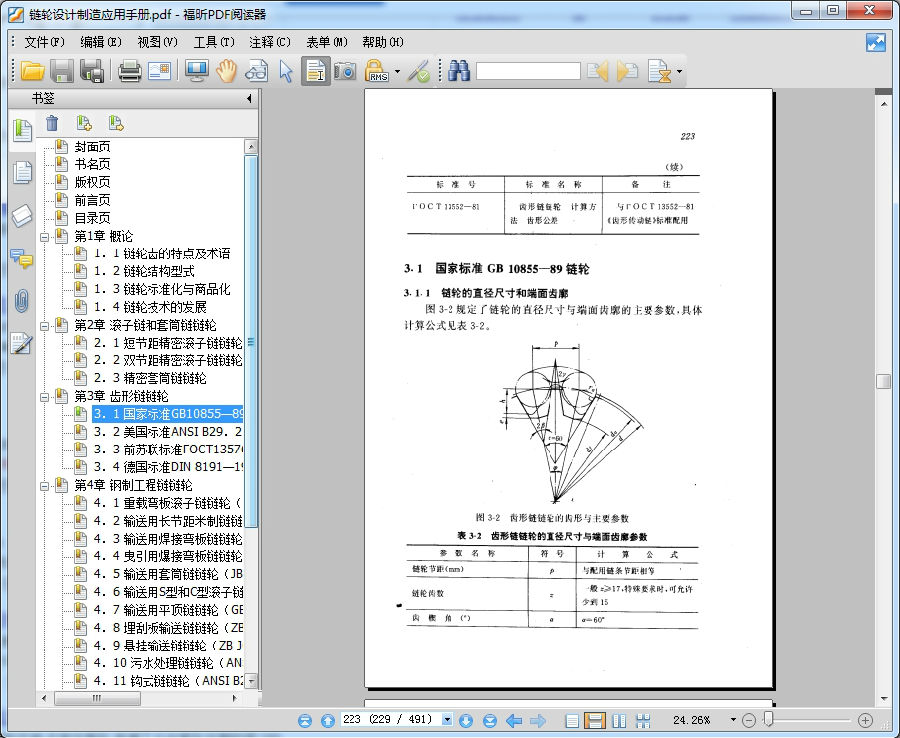
Task: Open the Comments side panel icon
Action: (x=22, y=259)
